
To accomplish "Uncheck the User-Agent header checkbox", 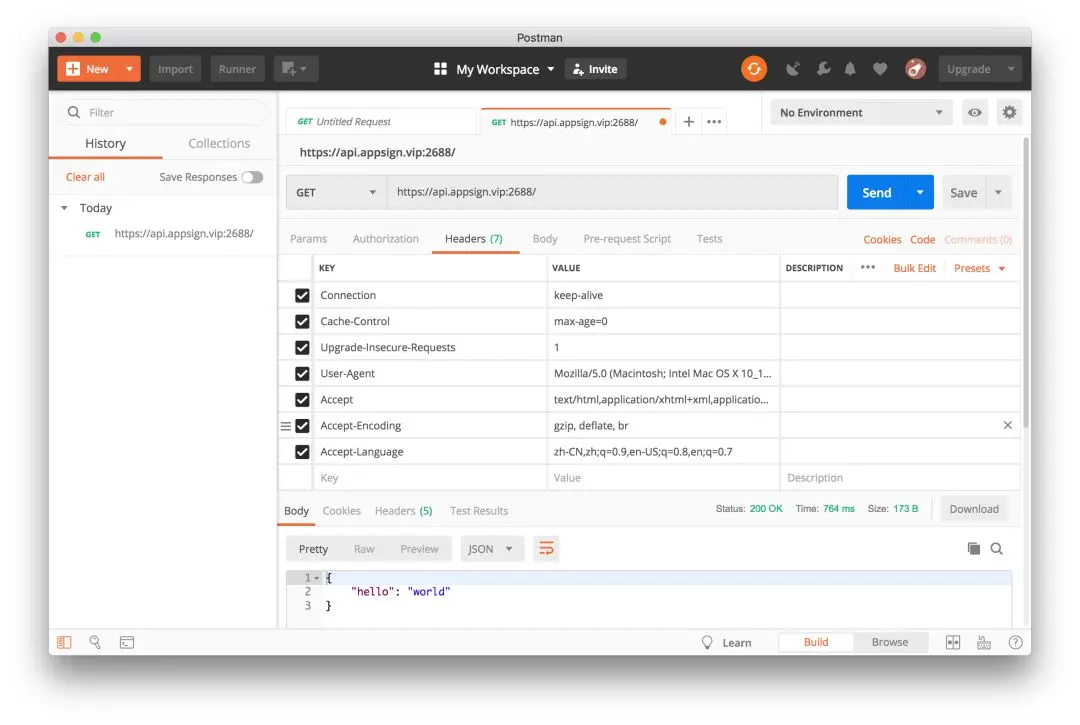I will (x=302, y=374).
